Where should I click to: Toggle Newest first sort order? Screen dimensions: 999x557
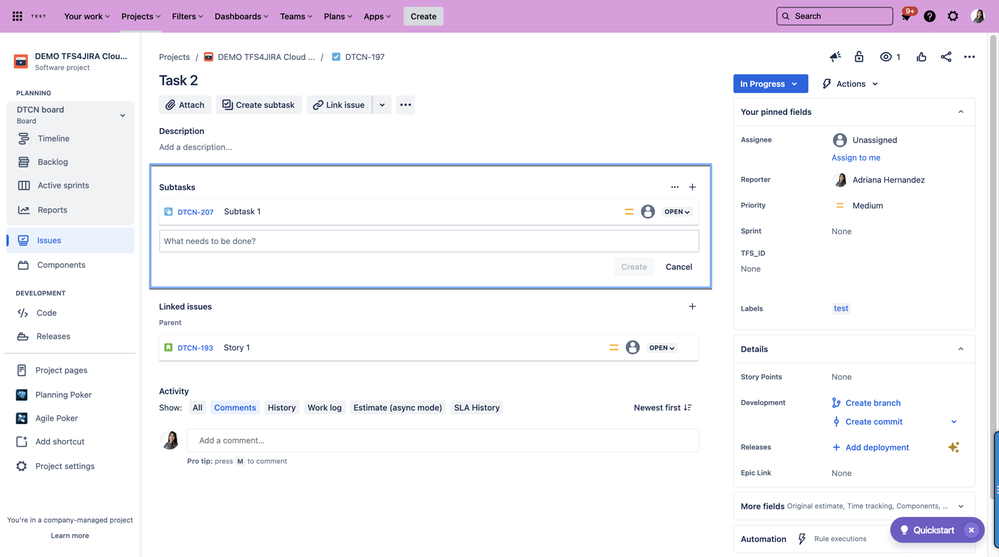[663, 408]
